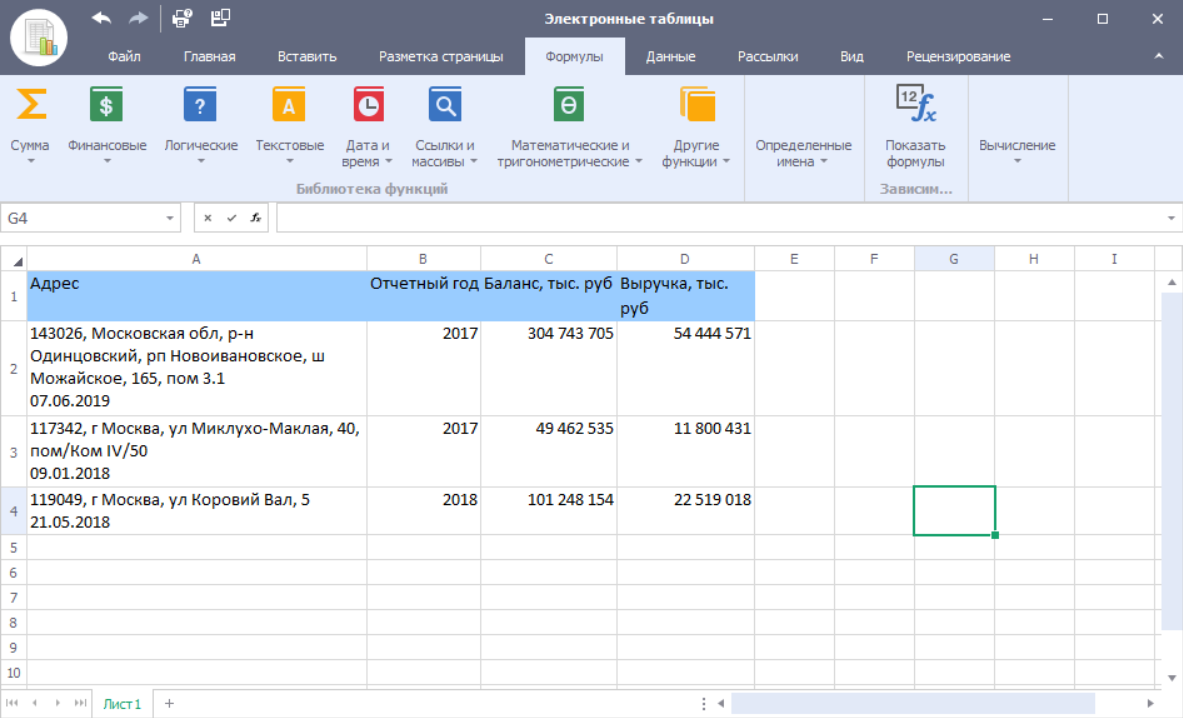Image resolution: width=1183 pixels, height=718 pixels.
Task: Open Ссылки и массивы magnifier icon
Action: pyautogui.click(x=444, y=104)
